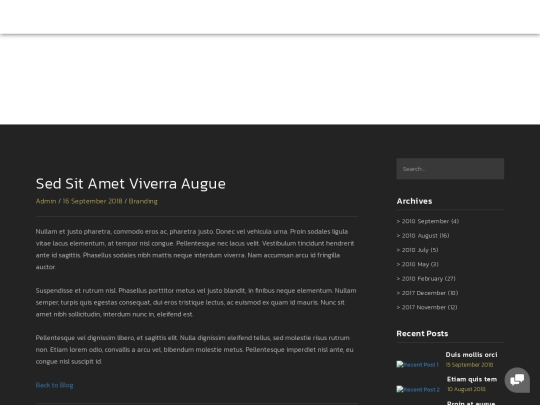Viewport: 540px width, 405px height.
Task: Follow the Back to Blog link
Action: [x=54, y=385]
